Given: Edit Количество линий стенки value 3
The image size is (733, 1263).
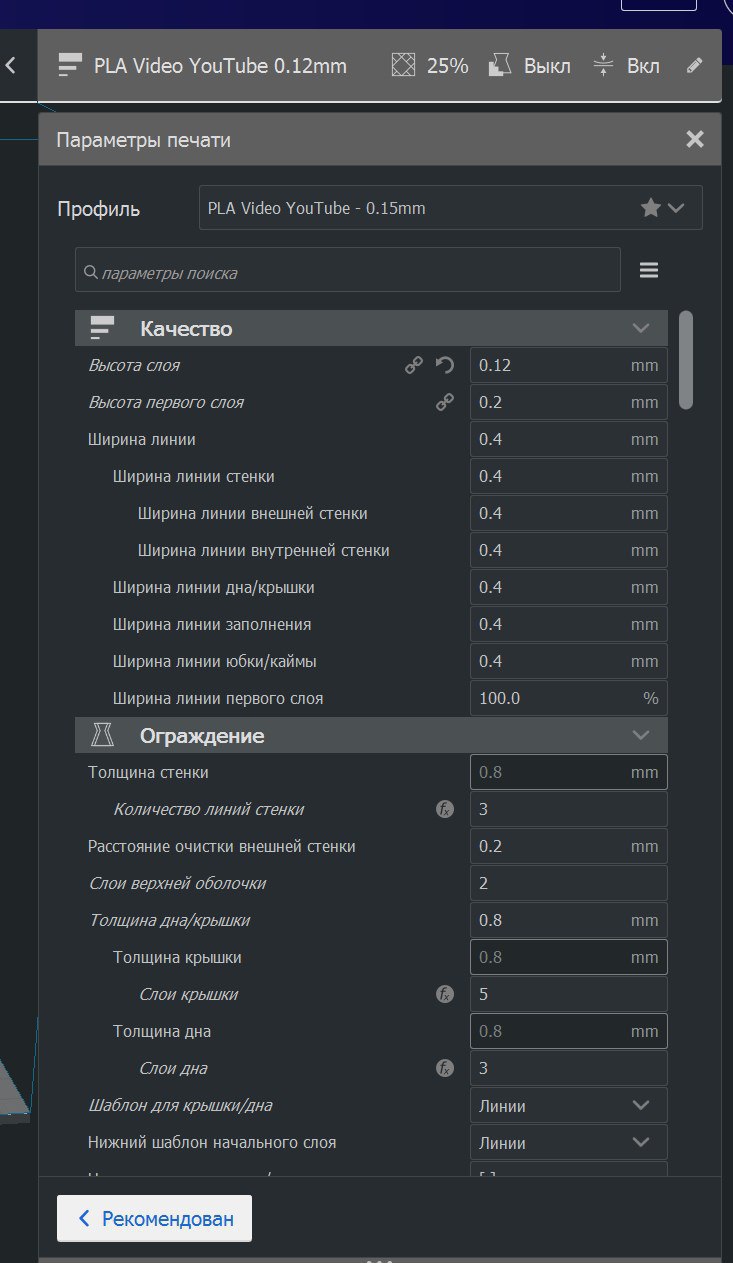Looking at the screenshot, I should click(x=569, y=809).
